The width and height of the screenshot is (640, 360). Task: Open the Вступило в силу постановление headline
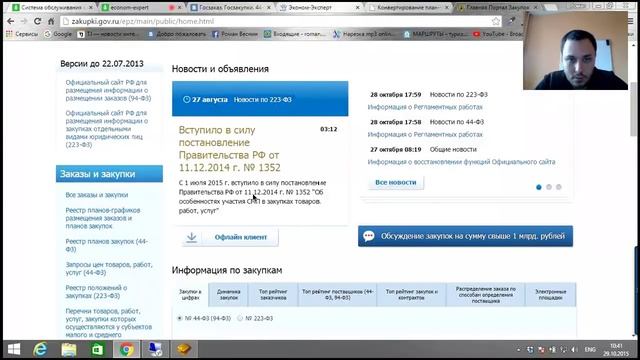[x=229, y=149]
